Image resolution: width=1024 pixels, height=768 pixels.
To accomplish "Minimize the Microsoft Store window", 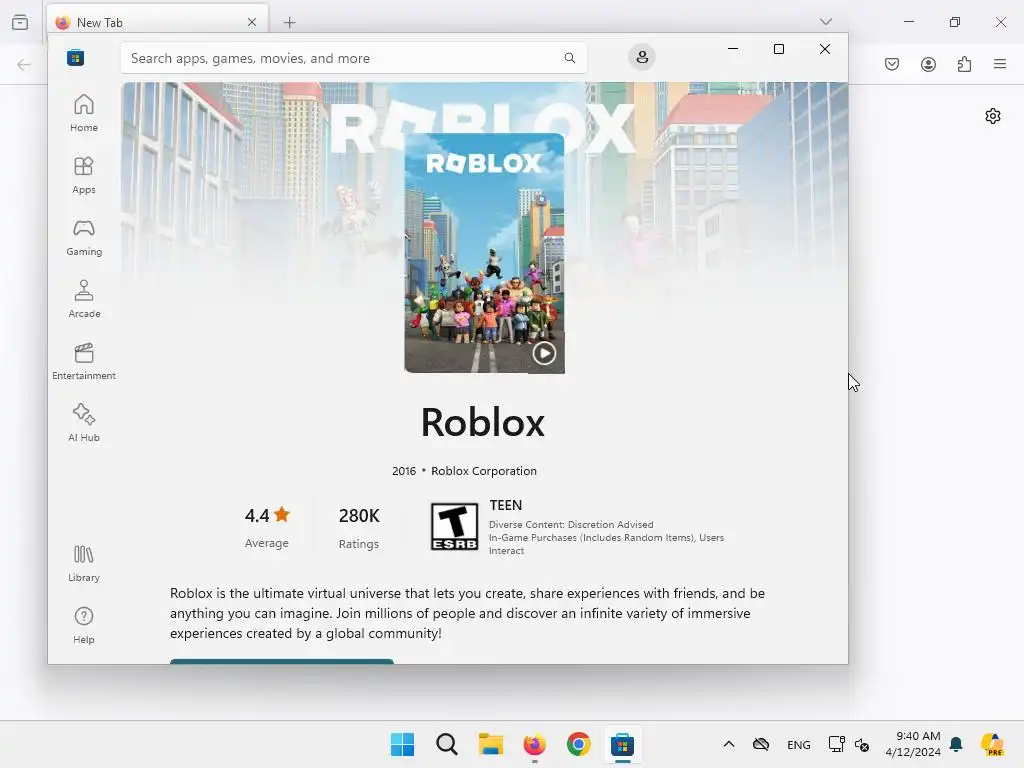I will click(x=733, y=49).
